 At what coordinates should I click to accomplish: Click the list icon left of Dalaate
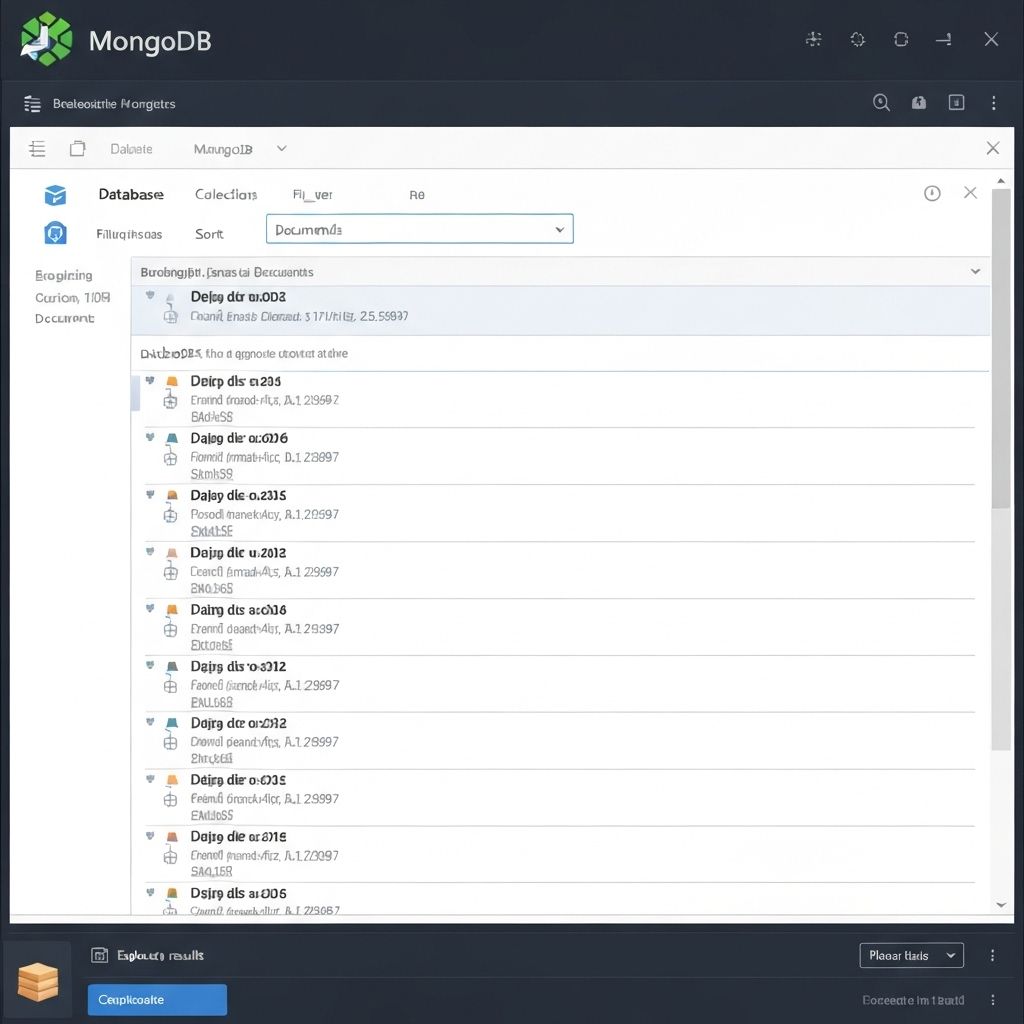tap(37, 149)
